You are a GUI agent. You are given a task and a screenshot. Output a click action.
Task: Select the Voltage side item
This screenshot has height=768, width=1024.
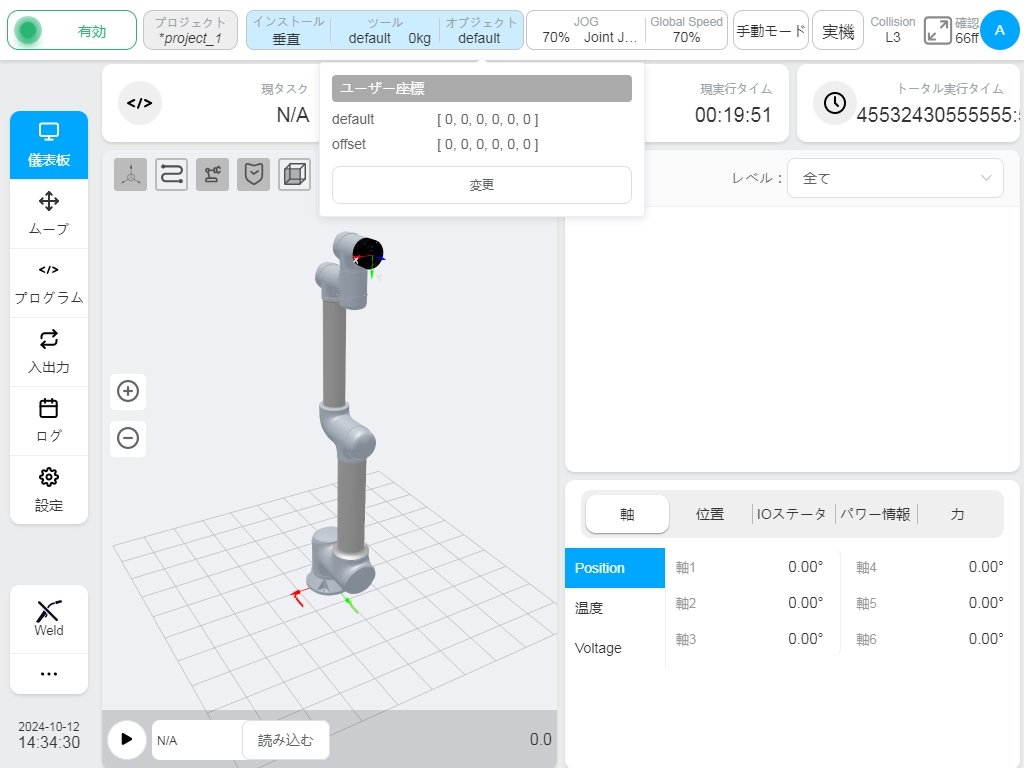[615, 648]
